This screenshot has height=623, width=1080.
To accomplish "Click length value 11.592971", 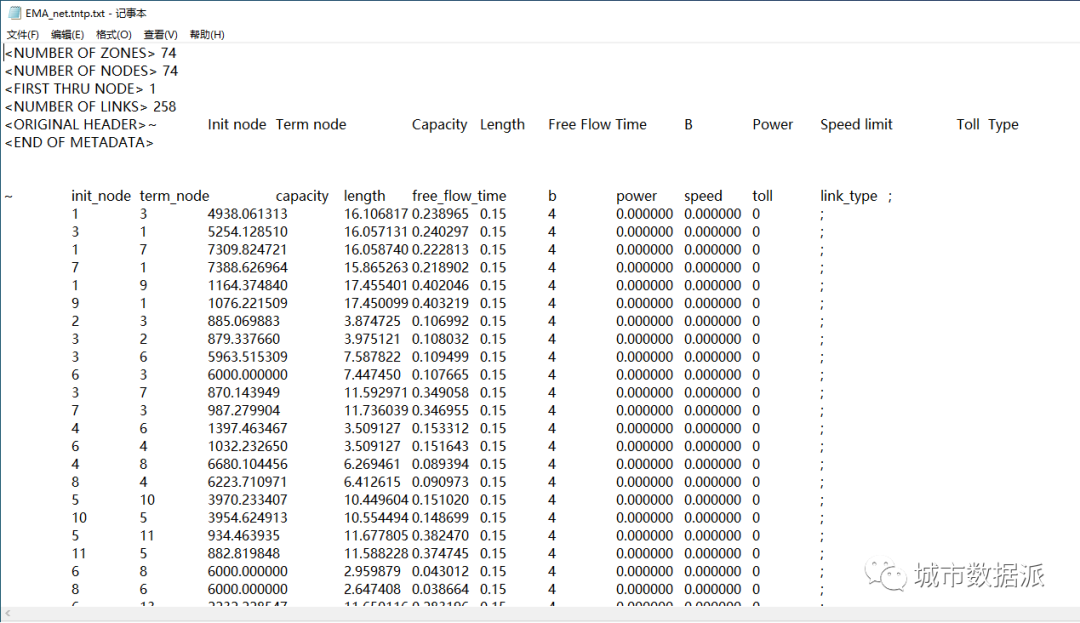I will (376, 393).
